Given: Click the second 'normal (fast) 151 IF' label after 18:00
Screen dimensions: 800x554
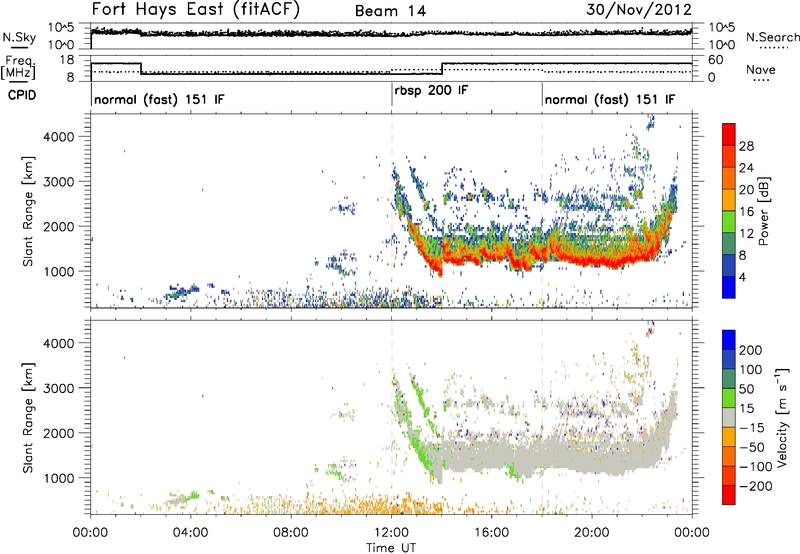Looking at the screenshot, I should coord(610,99).
